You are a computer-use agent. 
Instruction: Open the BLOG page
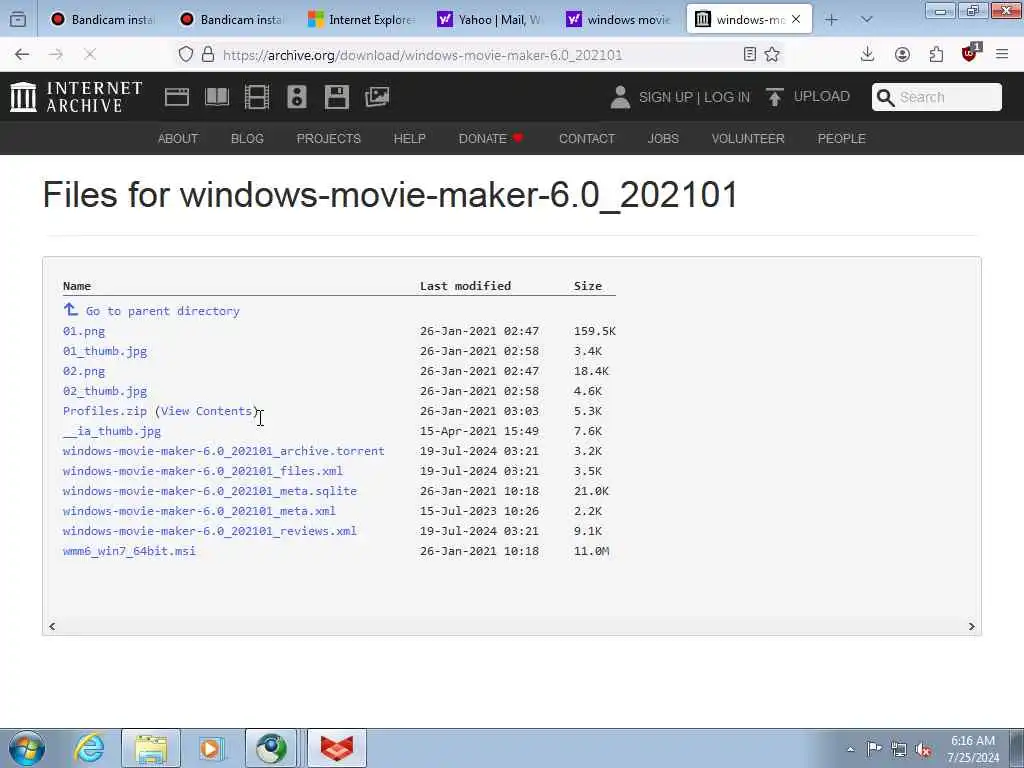247,138
